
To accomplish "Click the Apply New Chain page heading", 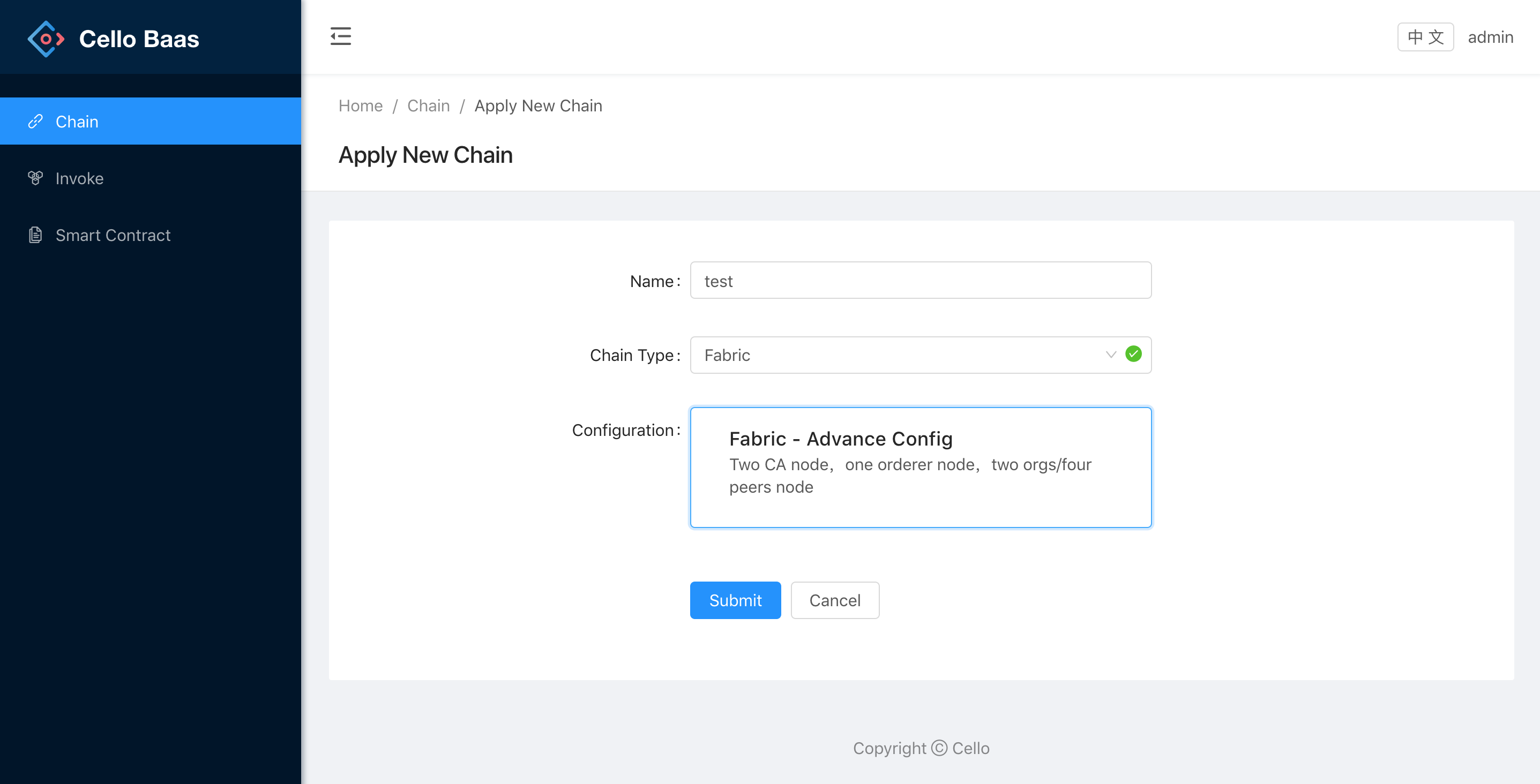I will [x=425, y=155].
